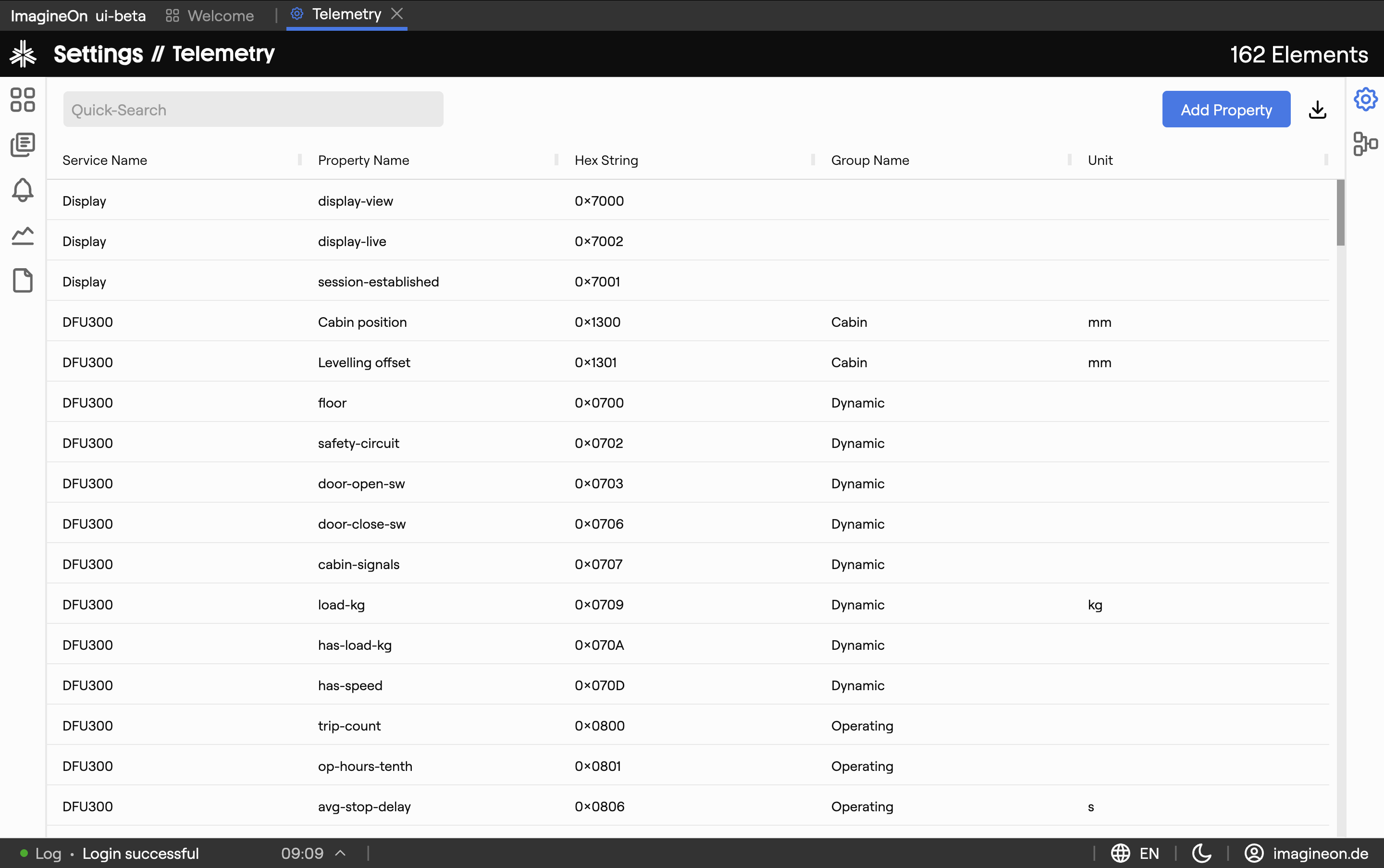Click the 162 Elements counter
This screenshot has width=1384, height=868.
coord(1299,54)
